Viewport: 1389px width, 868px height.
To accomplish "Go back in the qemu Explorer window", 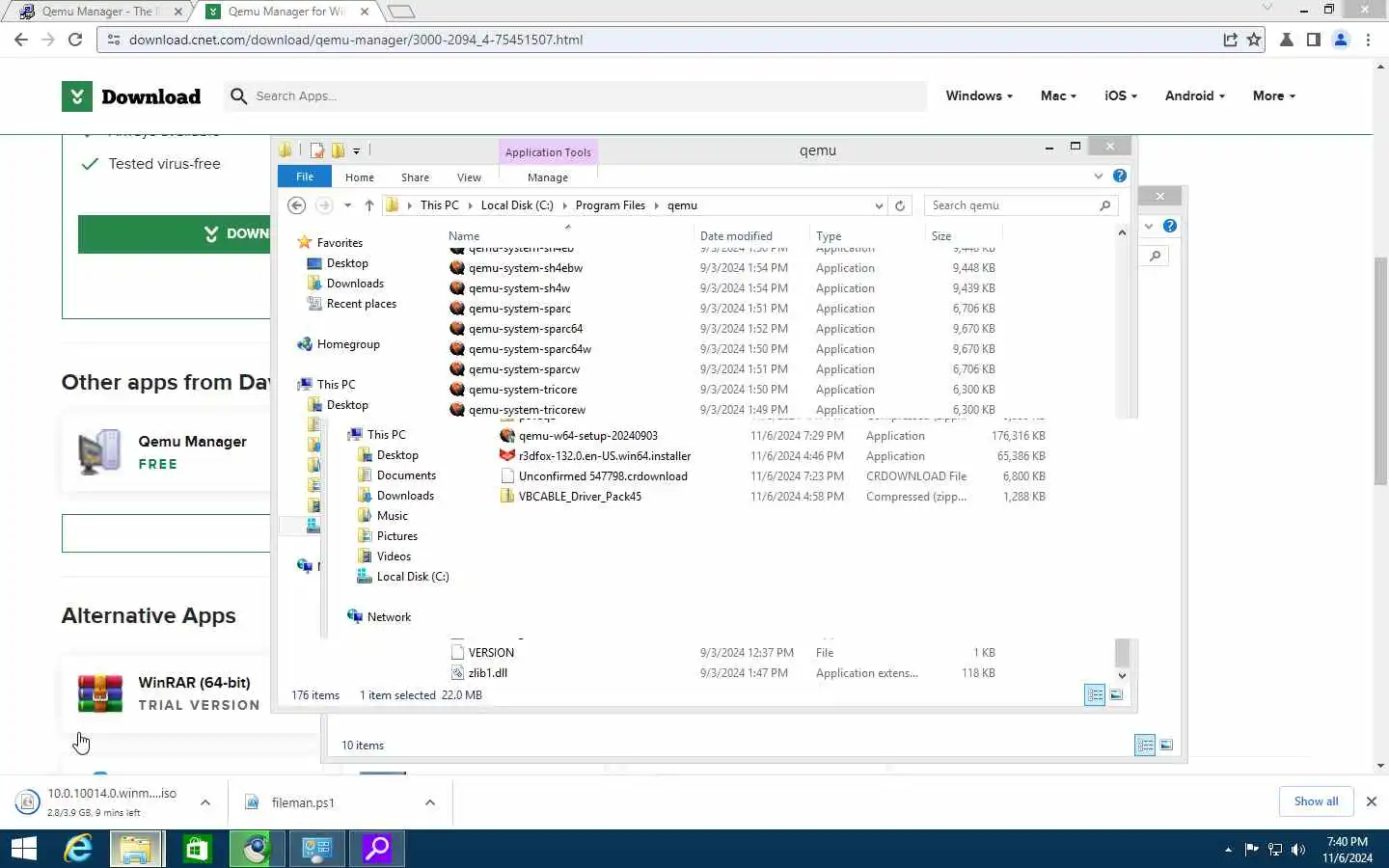I will (x=297, y=205).
